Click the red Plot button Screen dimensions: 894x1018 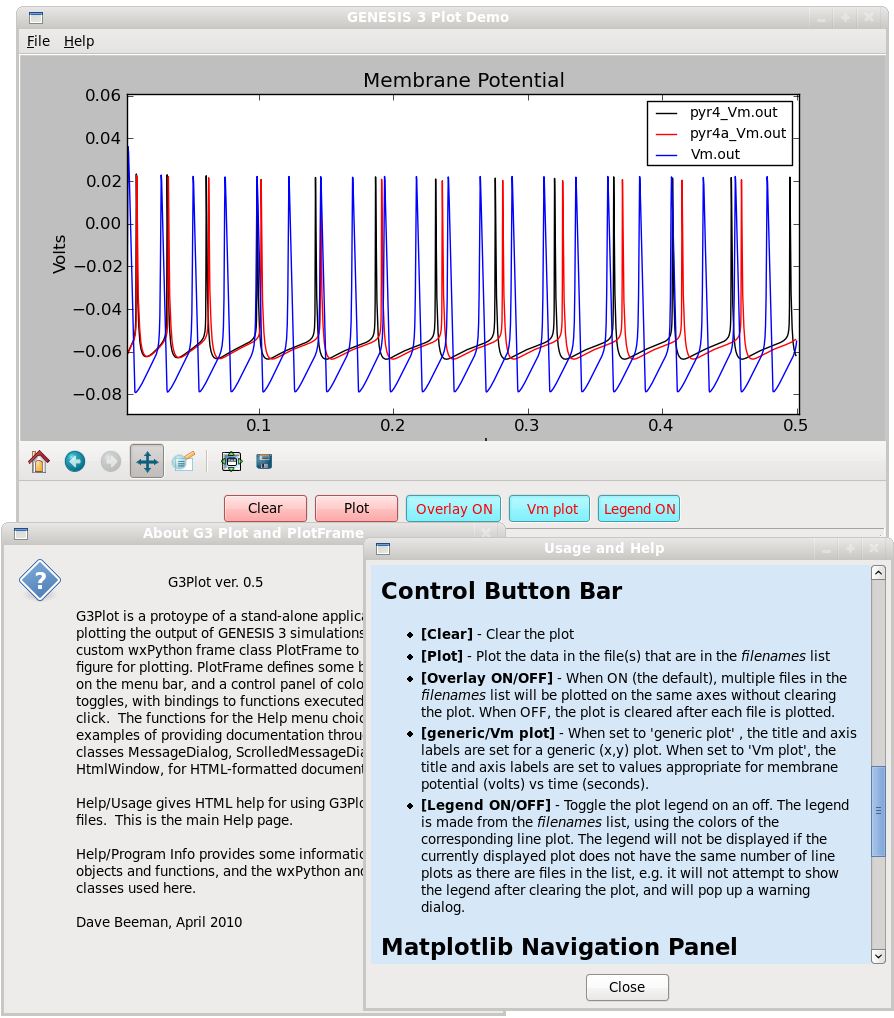point(356,508)
